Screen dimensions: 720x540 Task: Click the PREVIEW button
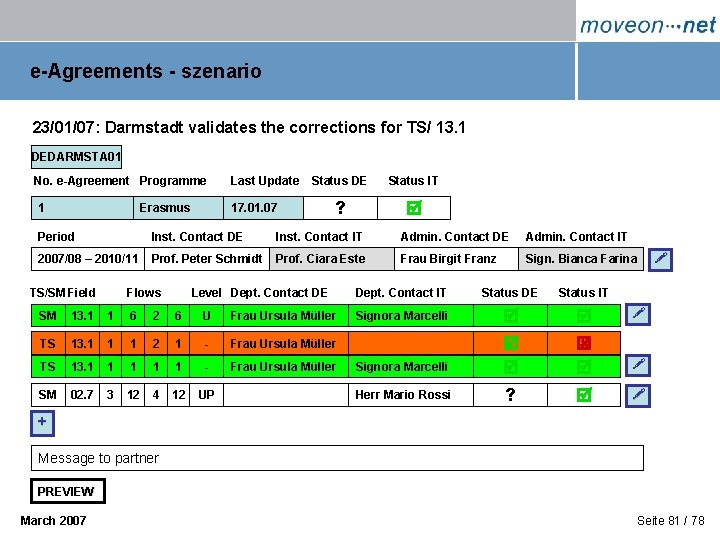(x=68, y=491)
